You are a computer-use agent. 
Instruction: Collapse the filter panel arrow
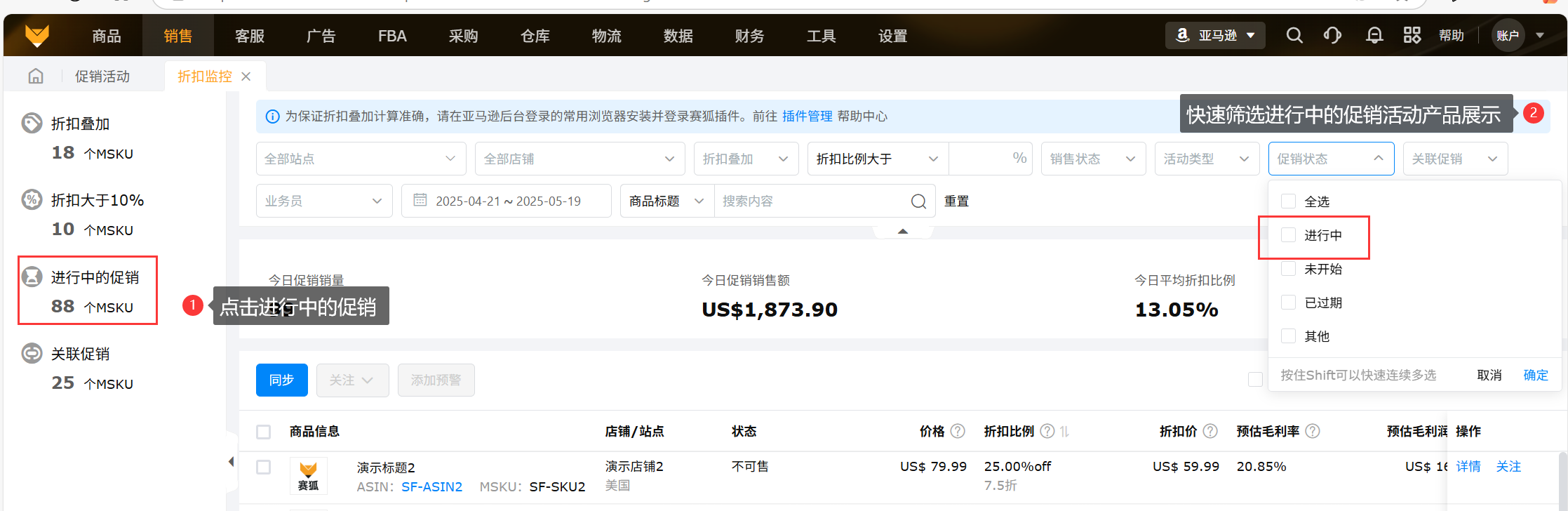coord(903,231)
